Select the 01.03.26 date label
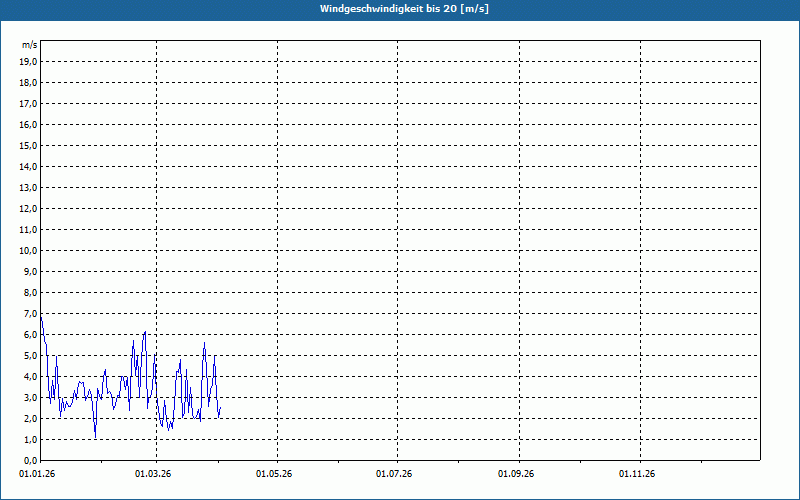Screen dimensions: 800x500 pos(153,474)
